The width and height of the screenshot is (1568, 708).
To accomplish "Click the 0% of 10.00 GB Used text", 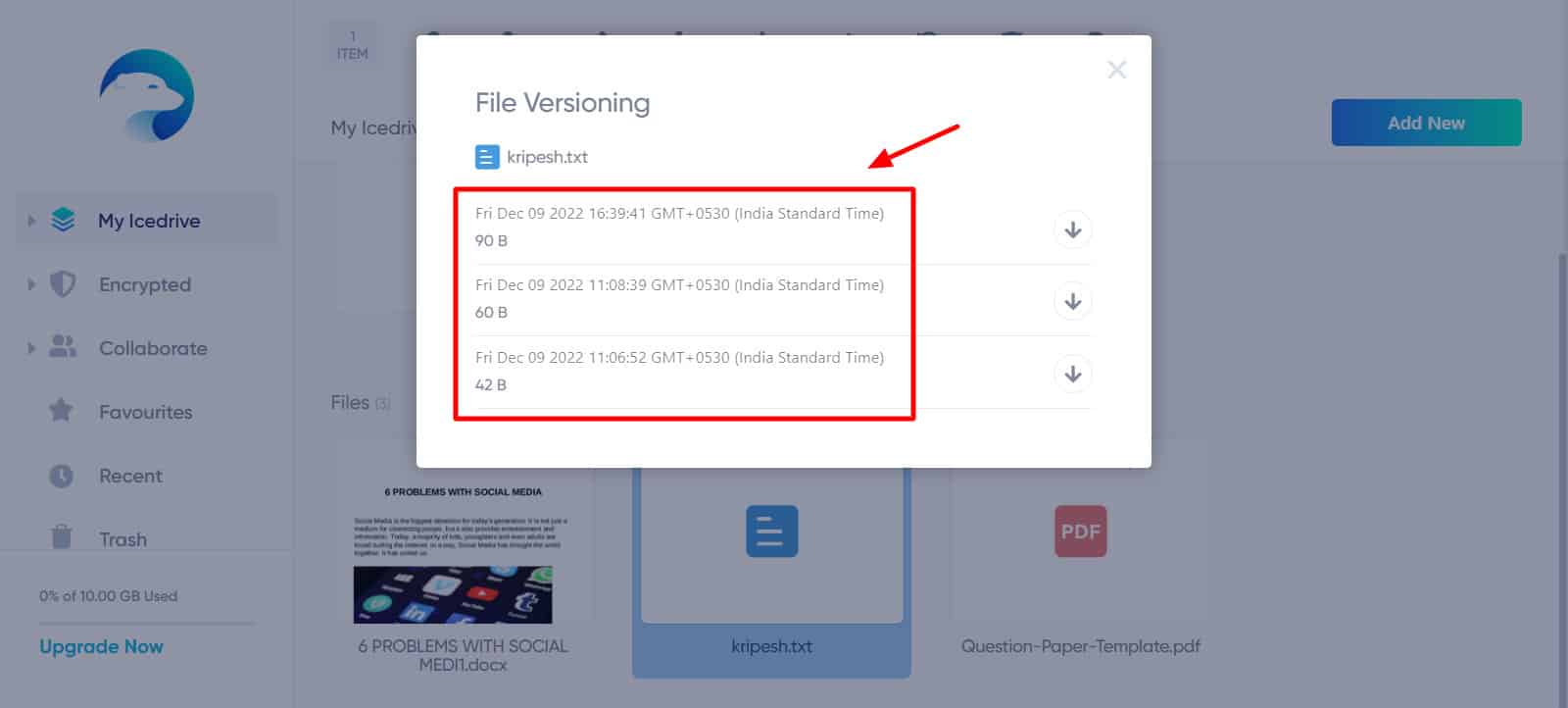I will tap(108, 596).
